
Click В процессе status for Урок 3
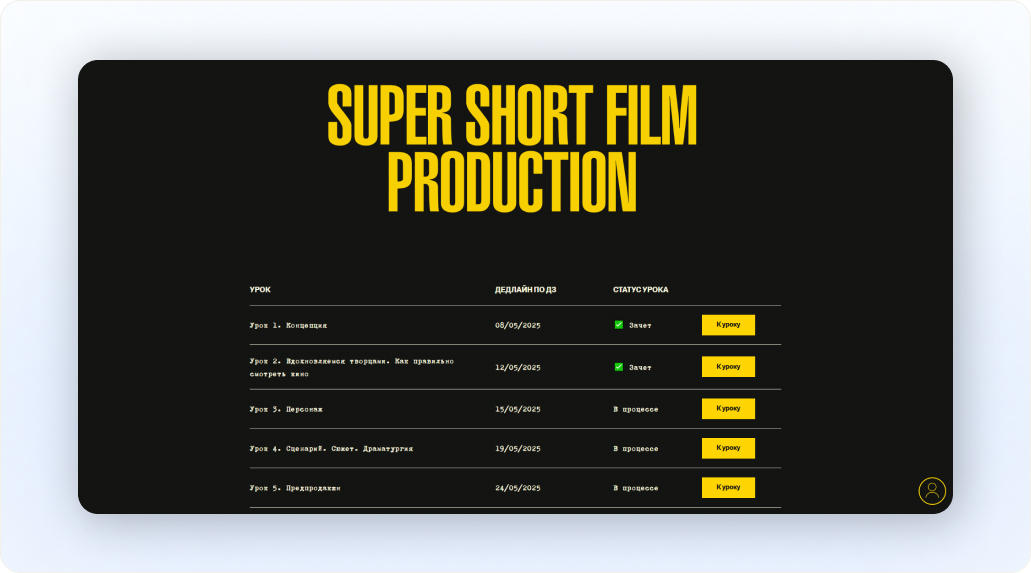636,409
